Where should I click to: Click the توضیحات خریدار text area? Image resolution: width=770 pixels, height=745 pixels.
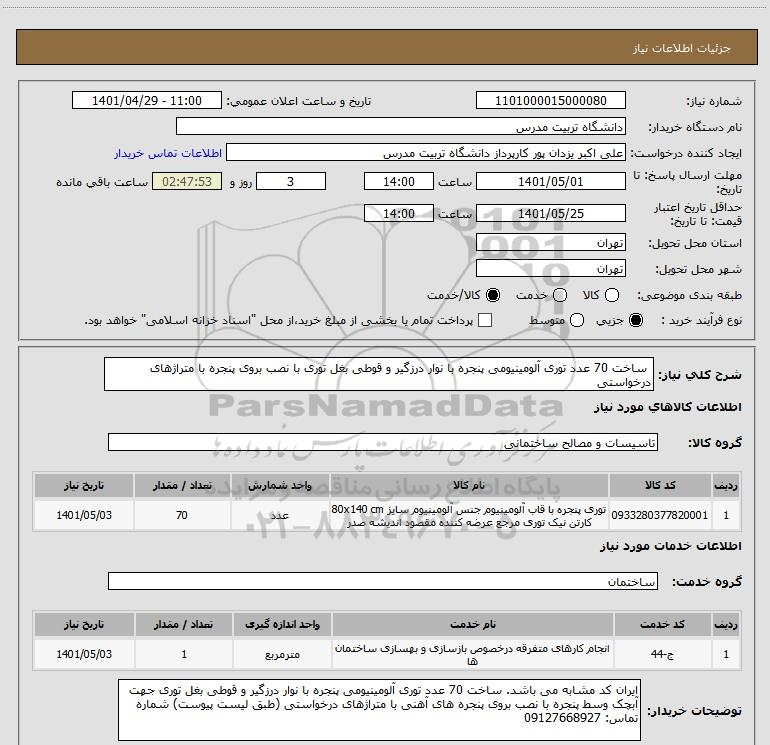point(379,710)
